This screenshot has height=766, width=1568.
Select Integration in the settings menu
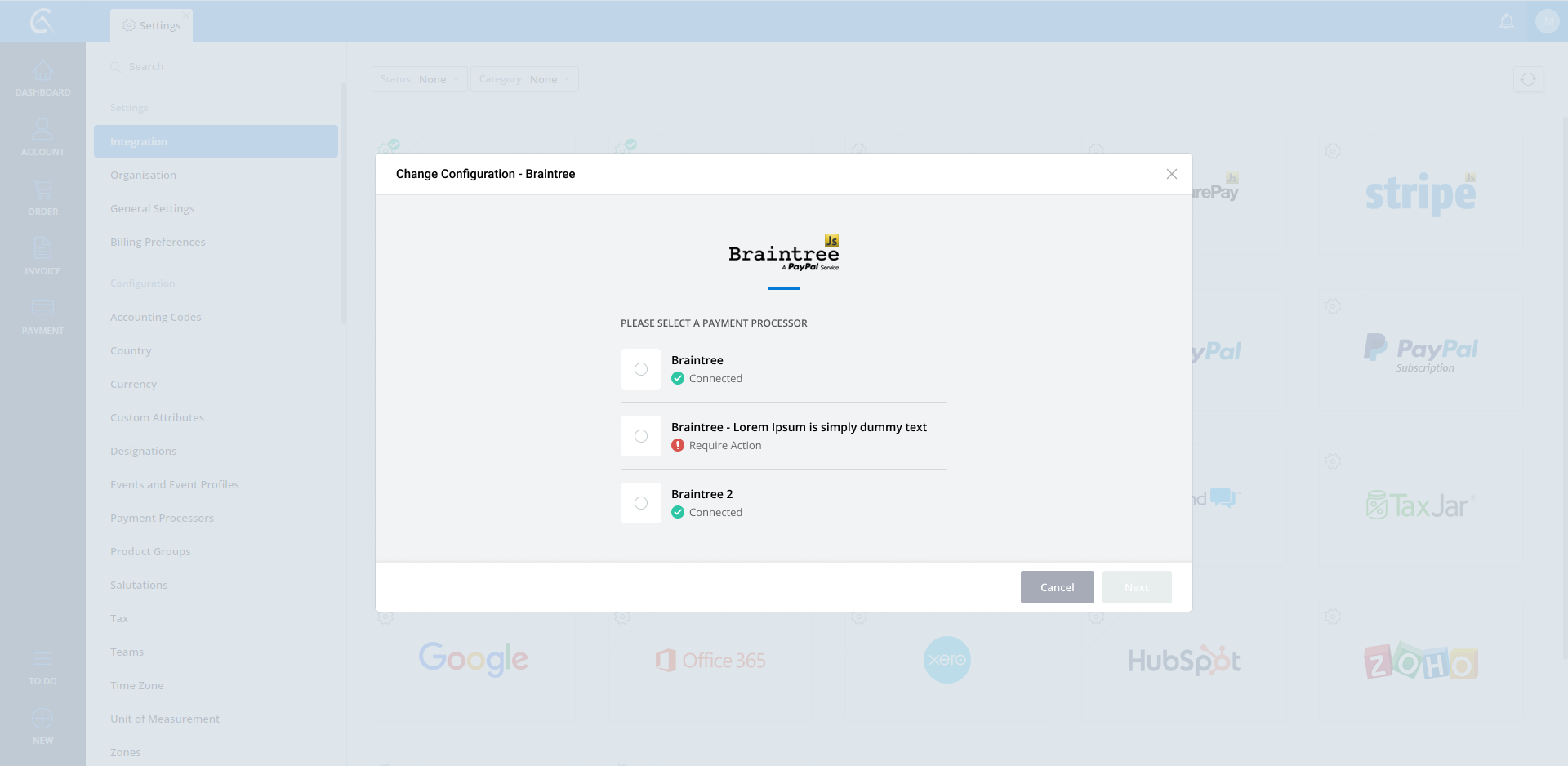click(216, 141)
